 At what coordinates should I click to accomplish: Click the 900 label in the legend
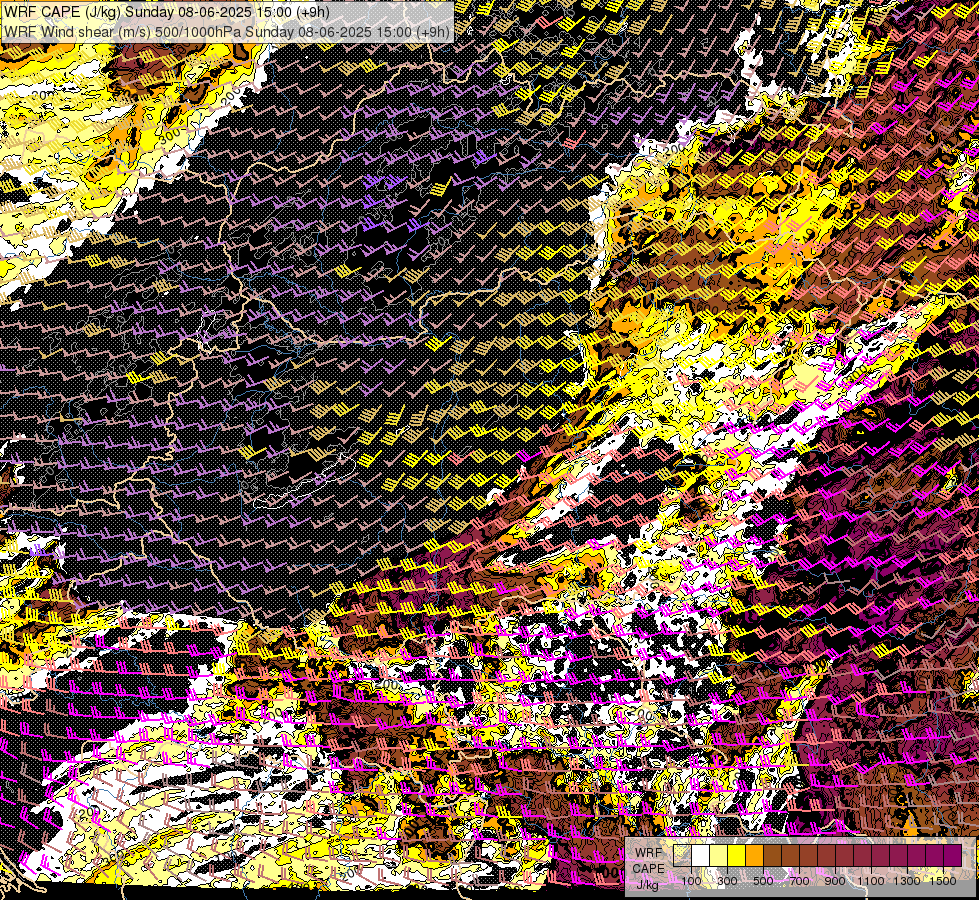pyautogui.click(x=835, y=881)
